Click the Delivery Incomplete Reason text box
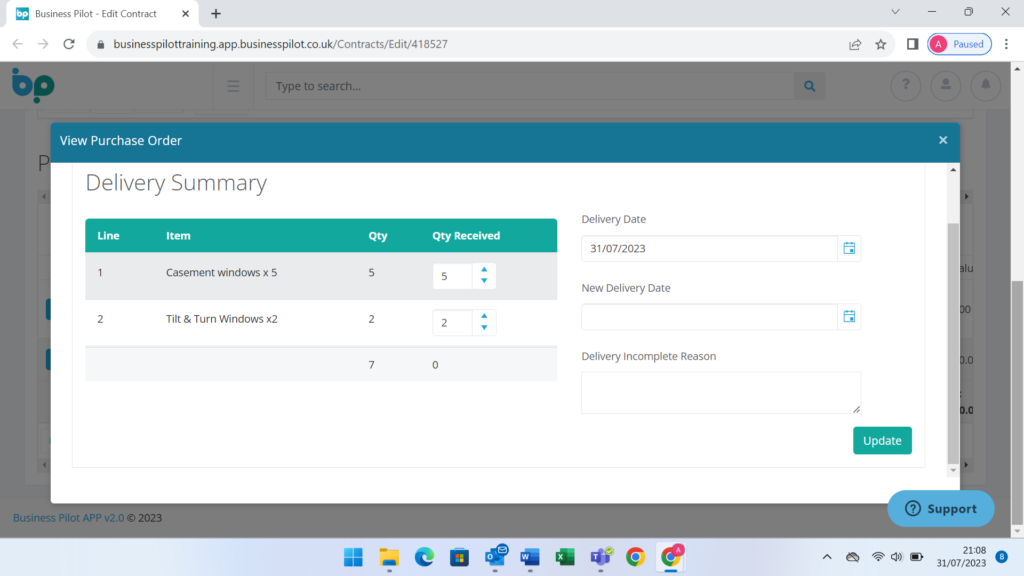 tap(720, 392)
